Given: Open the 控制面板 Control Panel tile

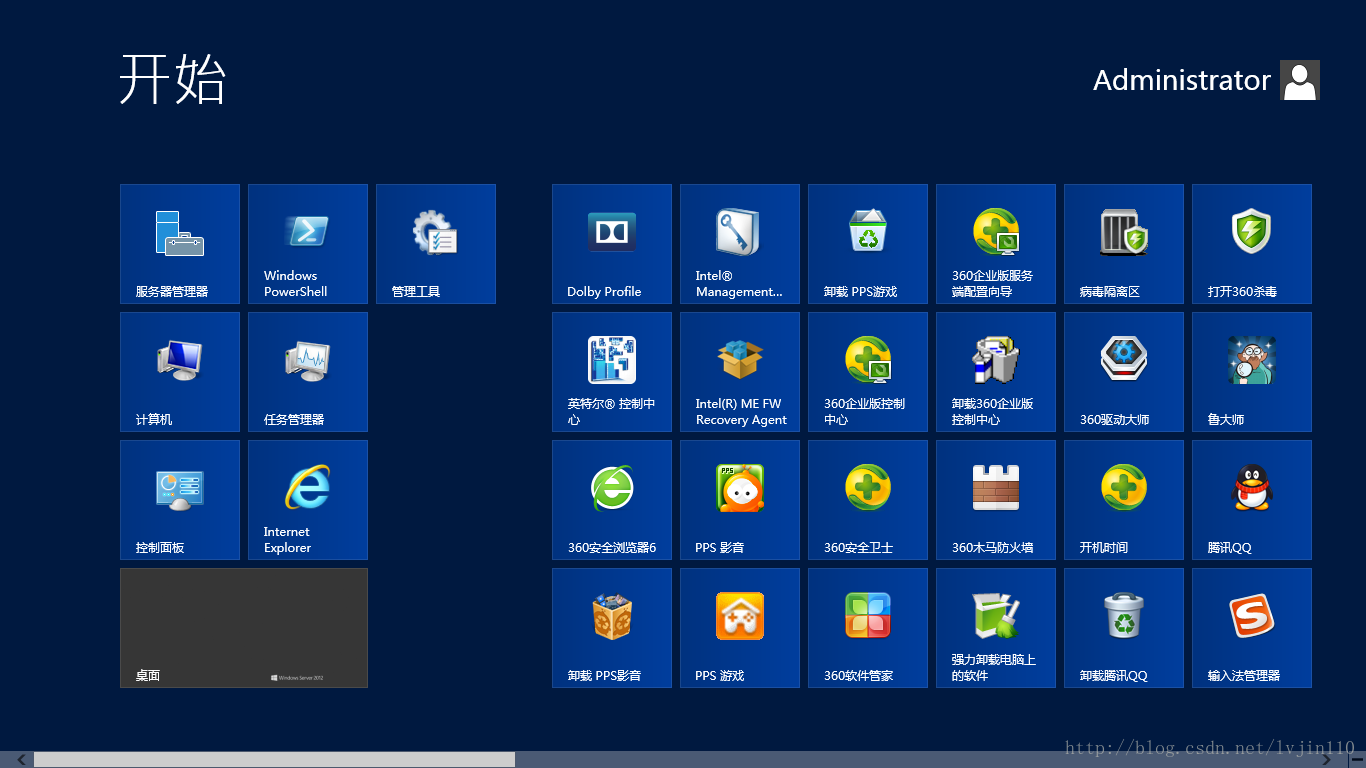Looking at the screenshot, I should 180,500.
